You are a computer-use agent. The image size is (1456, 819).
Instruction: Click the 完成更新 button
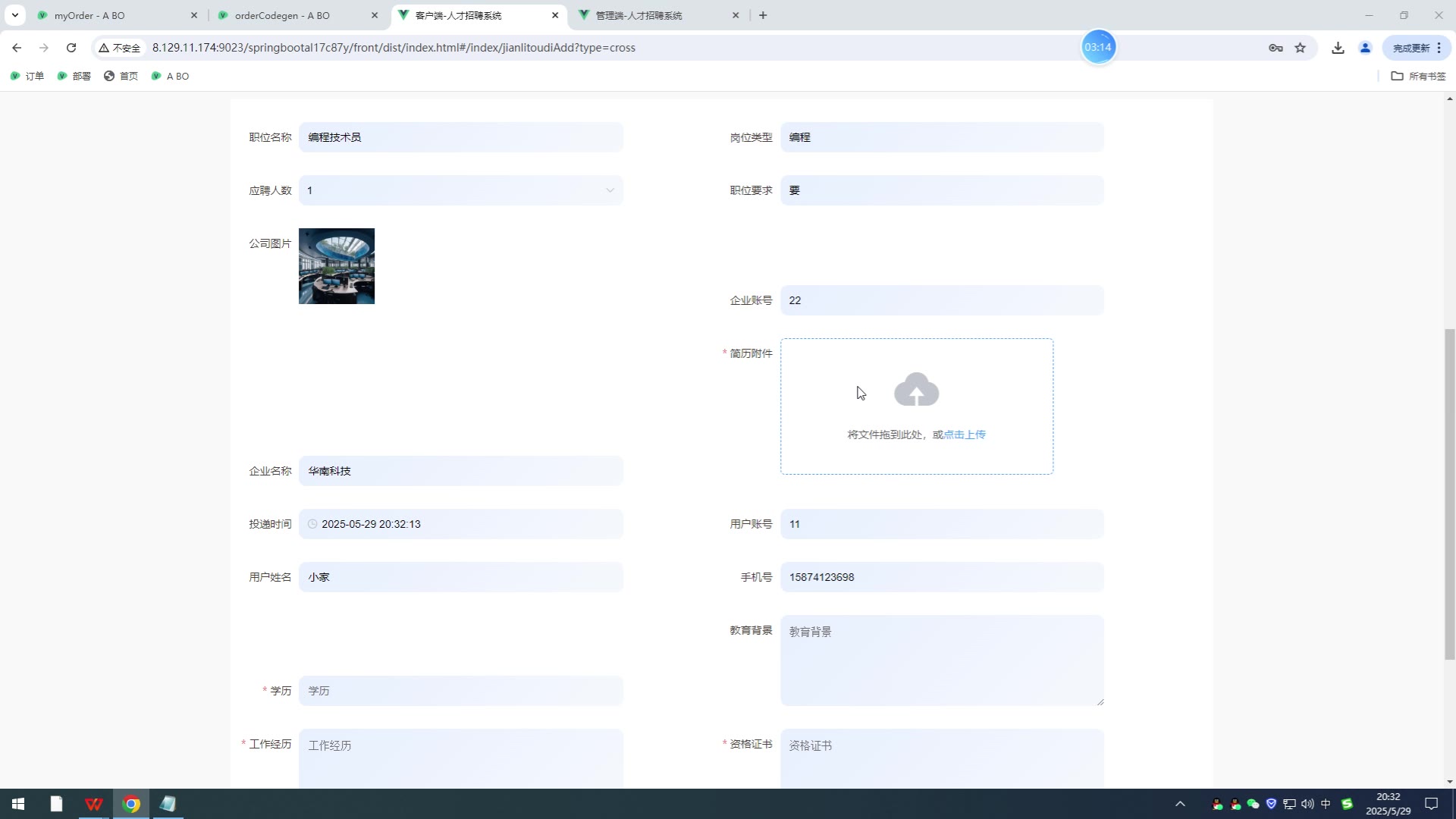point(1410,48)
